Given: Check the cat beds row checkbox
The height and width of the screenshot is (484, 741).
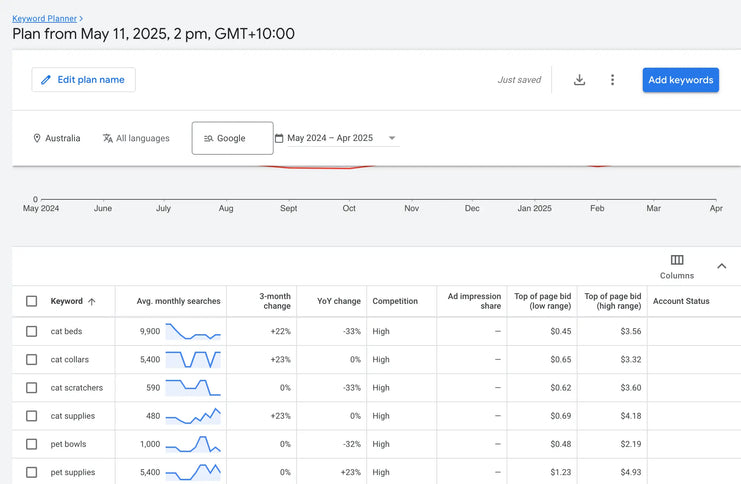Looking at the screenshot, I should click(32, 331).
